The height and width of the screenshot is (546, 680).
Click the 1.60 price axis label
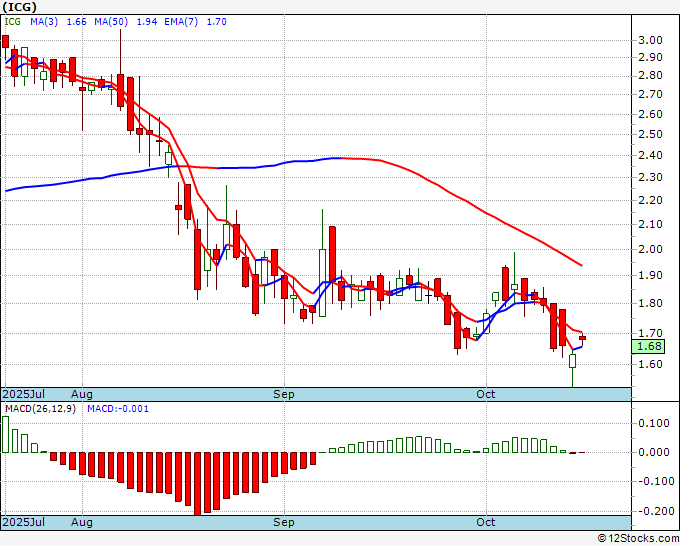tap(651, 364)
